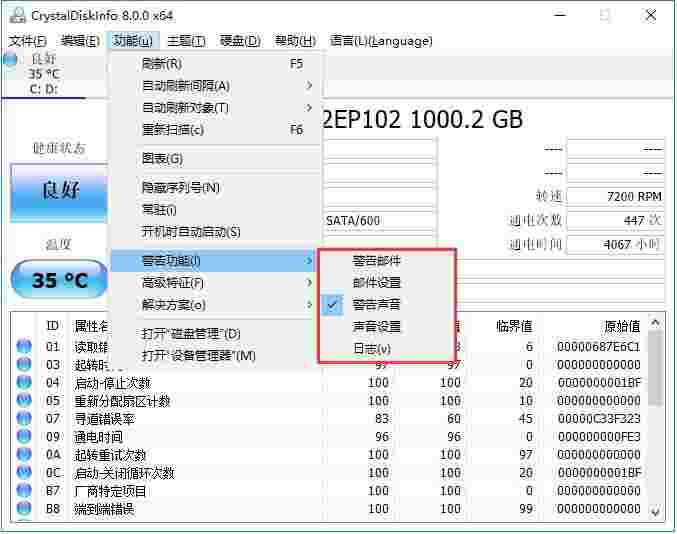Viewport: 677px width, 534px height.
Task: Click the 良好 health status button
Action: (59, 193)
